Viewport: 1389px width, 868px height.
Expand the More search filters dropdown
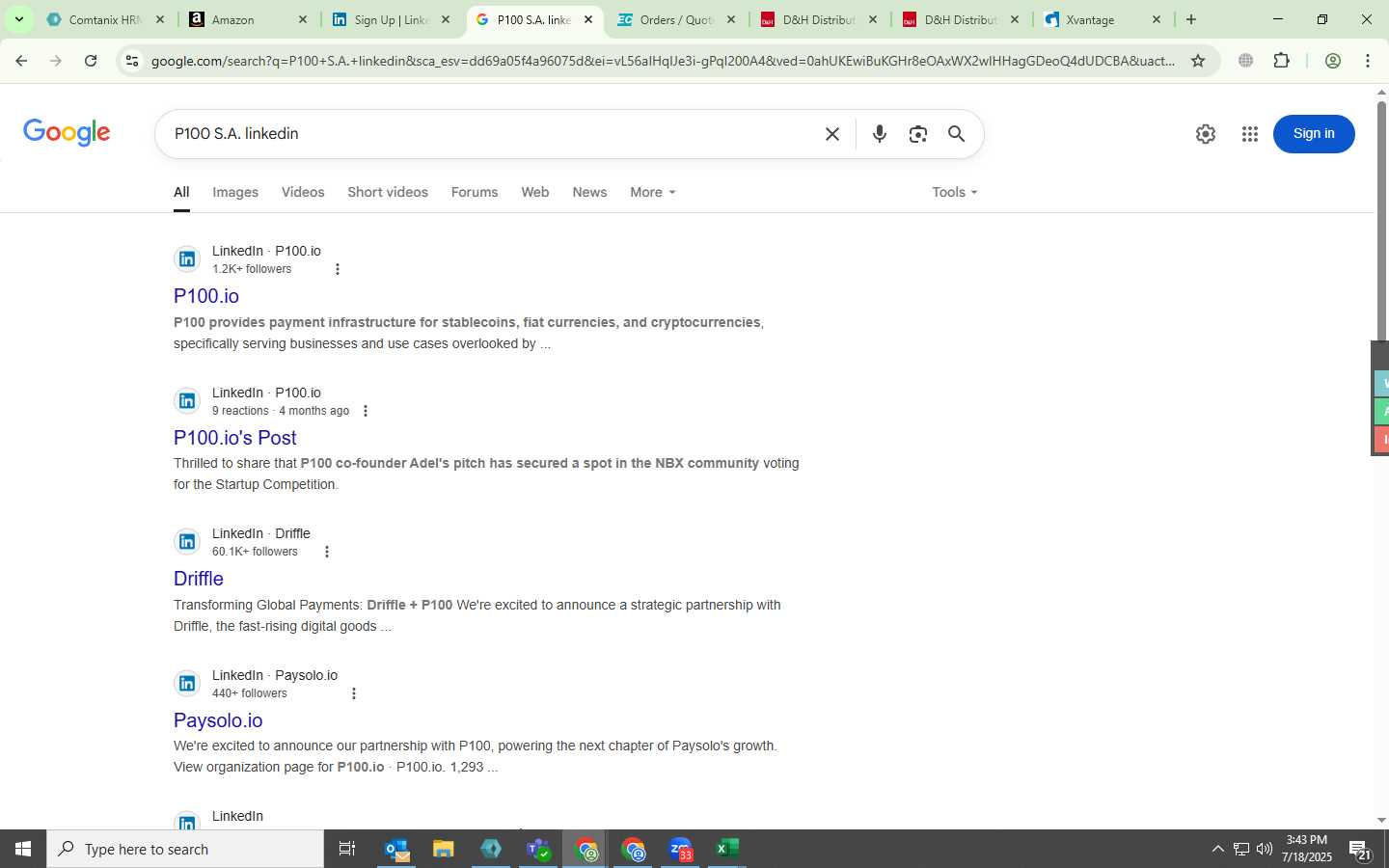[652, 192]
